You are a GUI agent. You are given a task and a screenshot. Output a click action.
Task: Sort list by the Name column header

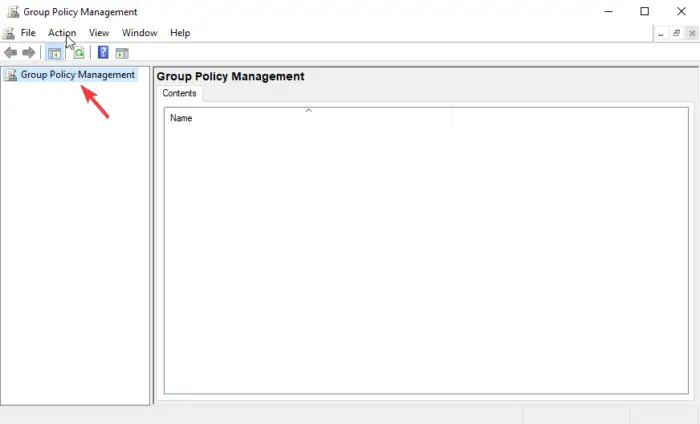tap(308, 118)
